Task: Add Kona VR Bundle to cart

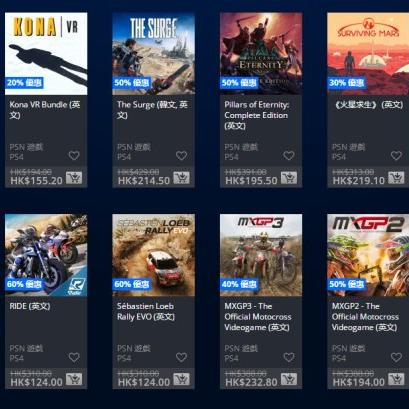Action: coord(74,178)
